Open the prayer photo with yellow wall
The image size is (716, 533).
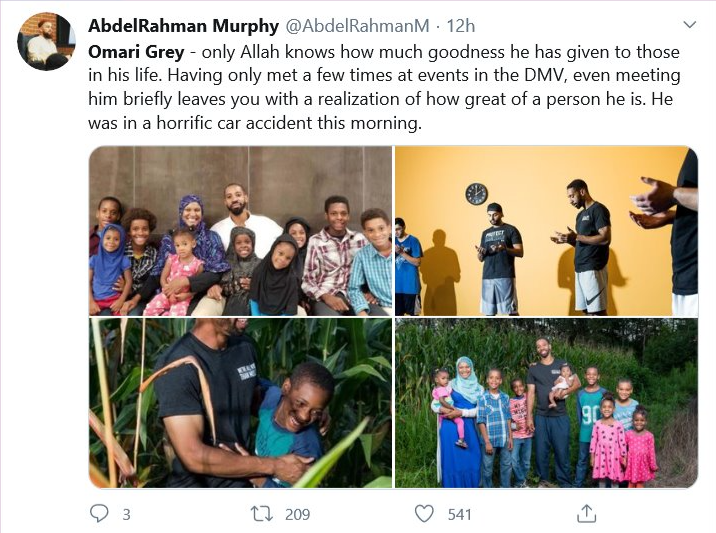546,231
